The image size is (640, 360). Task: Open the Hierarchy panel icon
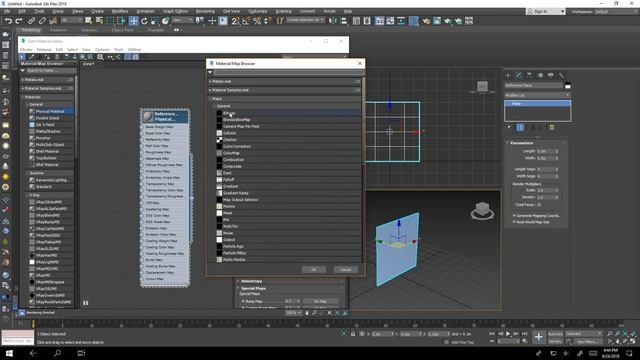pos(529,75)
